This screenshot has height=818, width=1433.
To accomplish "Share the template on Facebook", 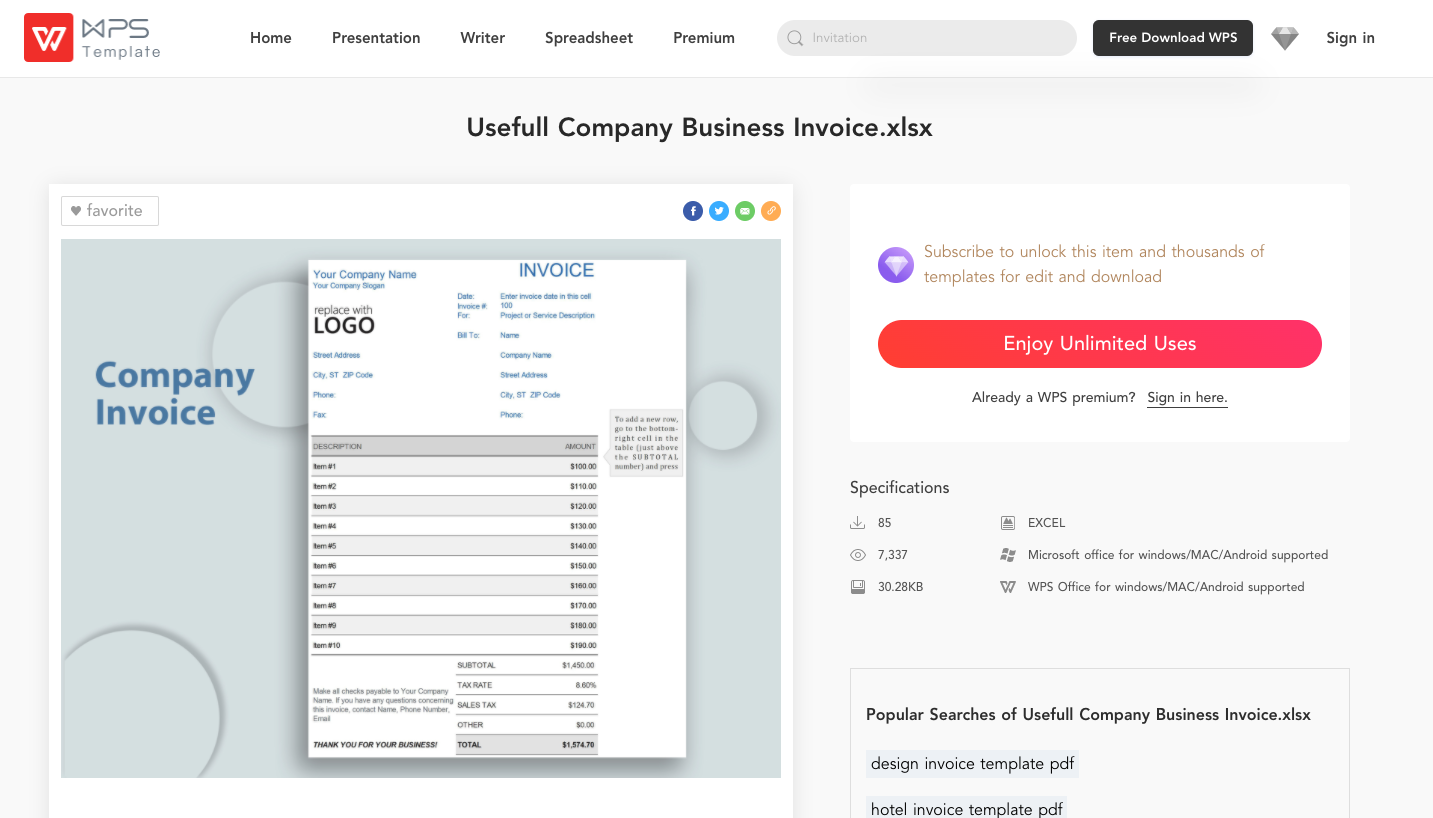I will click(x=693, y=211).
